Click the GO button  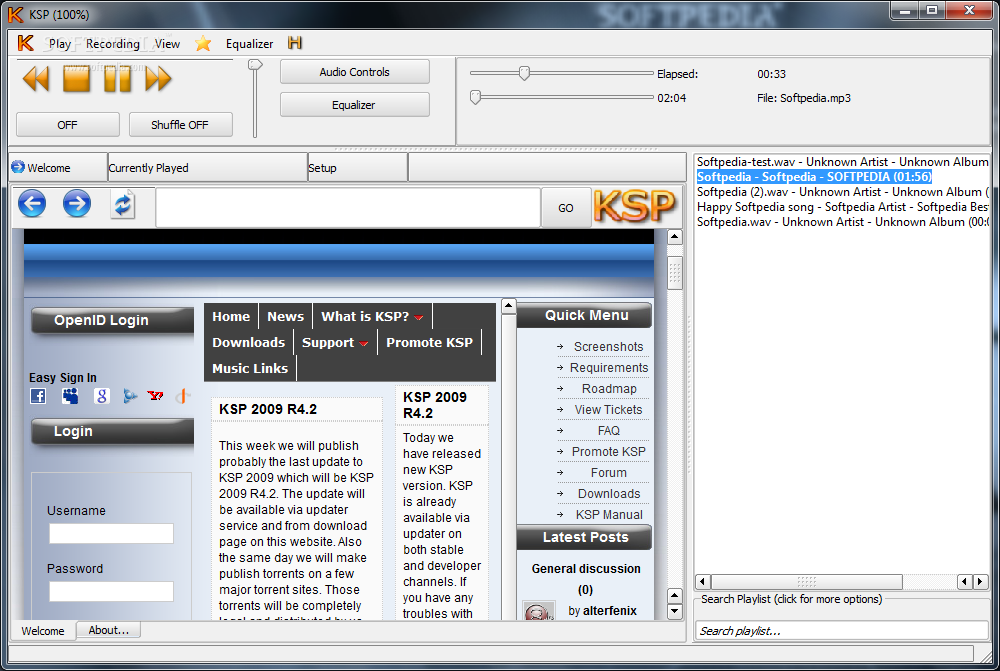(566, 208)
